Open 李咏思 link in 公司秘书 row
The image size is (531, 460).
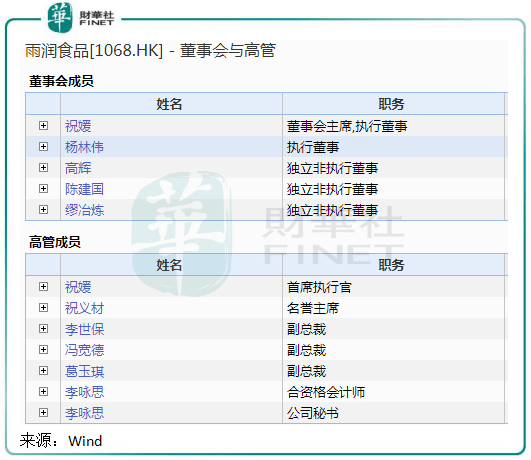point(84,413)
